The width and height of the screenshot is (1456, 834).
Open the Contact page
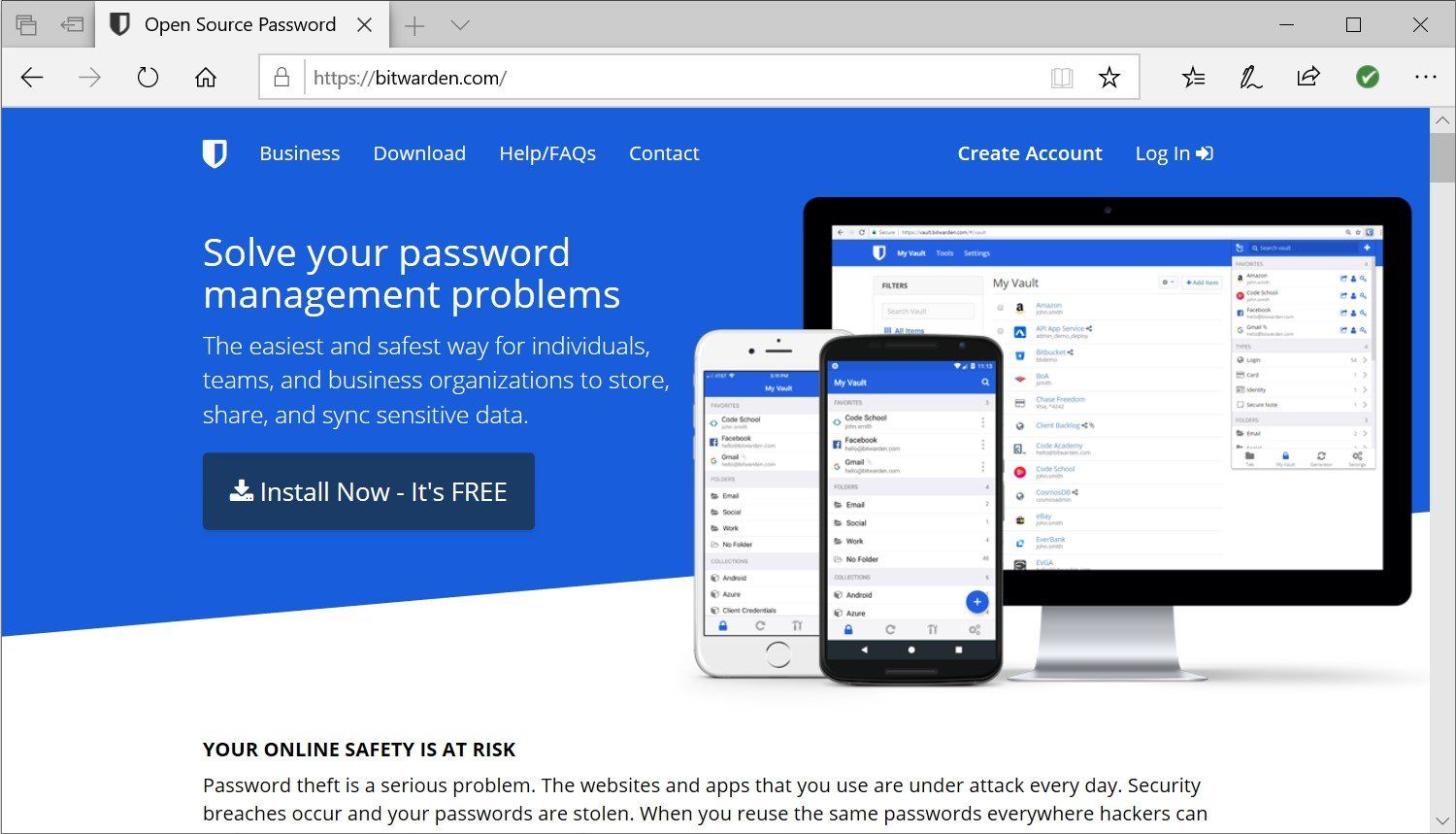click(664, 153)
